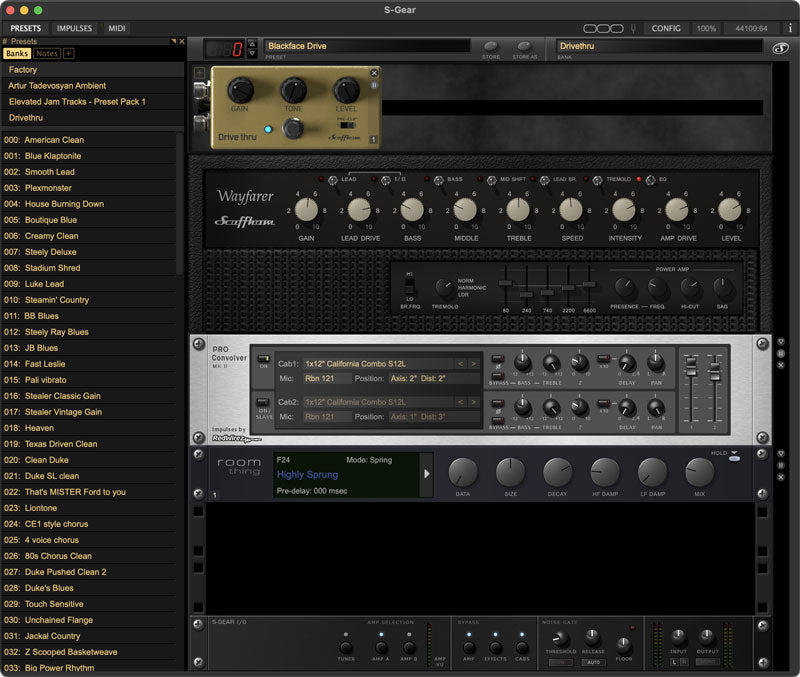Toggle the Wayfarer I/II channel switch
This screenshot has height=677, width=800.
[x=386, y=180]
